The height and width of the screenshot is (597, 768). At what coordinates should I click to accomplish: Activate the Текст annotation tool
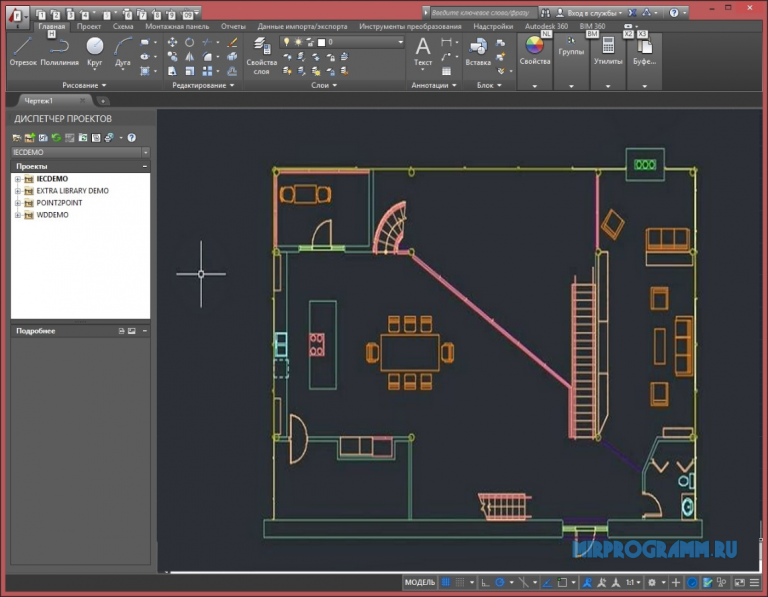pos(423,50)
